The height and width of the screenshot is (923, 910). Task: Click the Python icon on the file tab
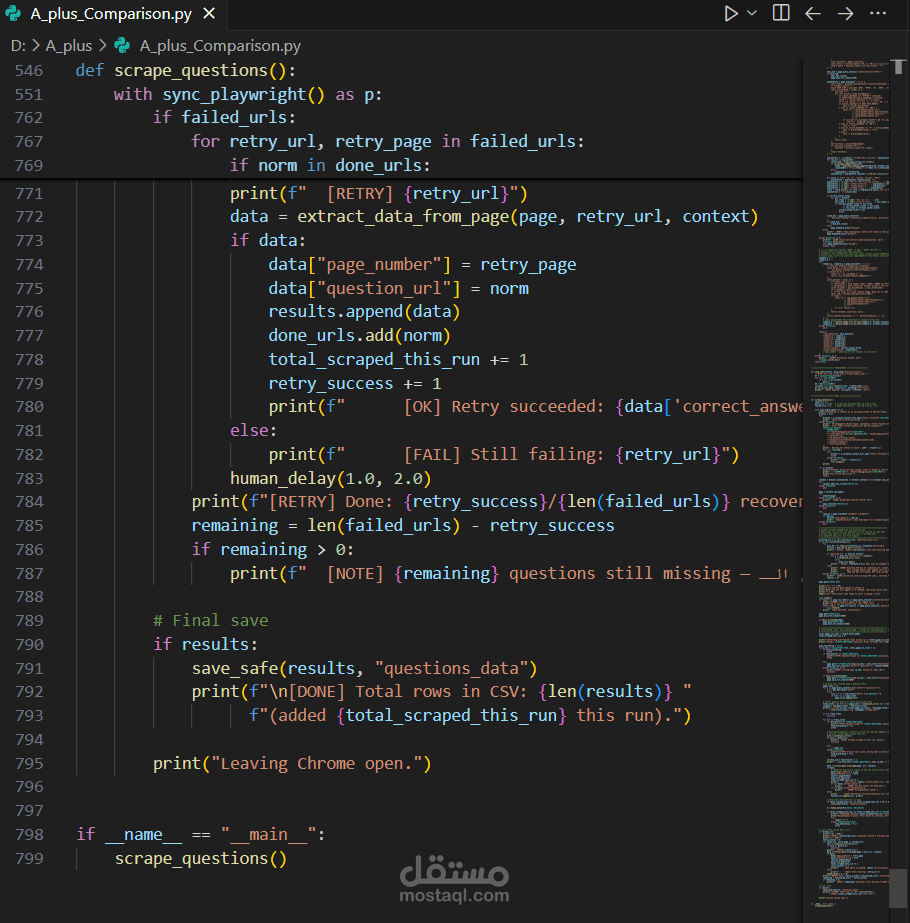[x=14, y=14]
